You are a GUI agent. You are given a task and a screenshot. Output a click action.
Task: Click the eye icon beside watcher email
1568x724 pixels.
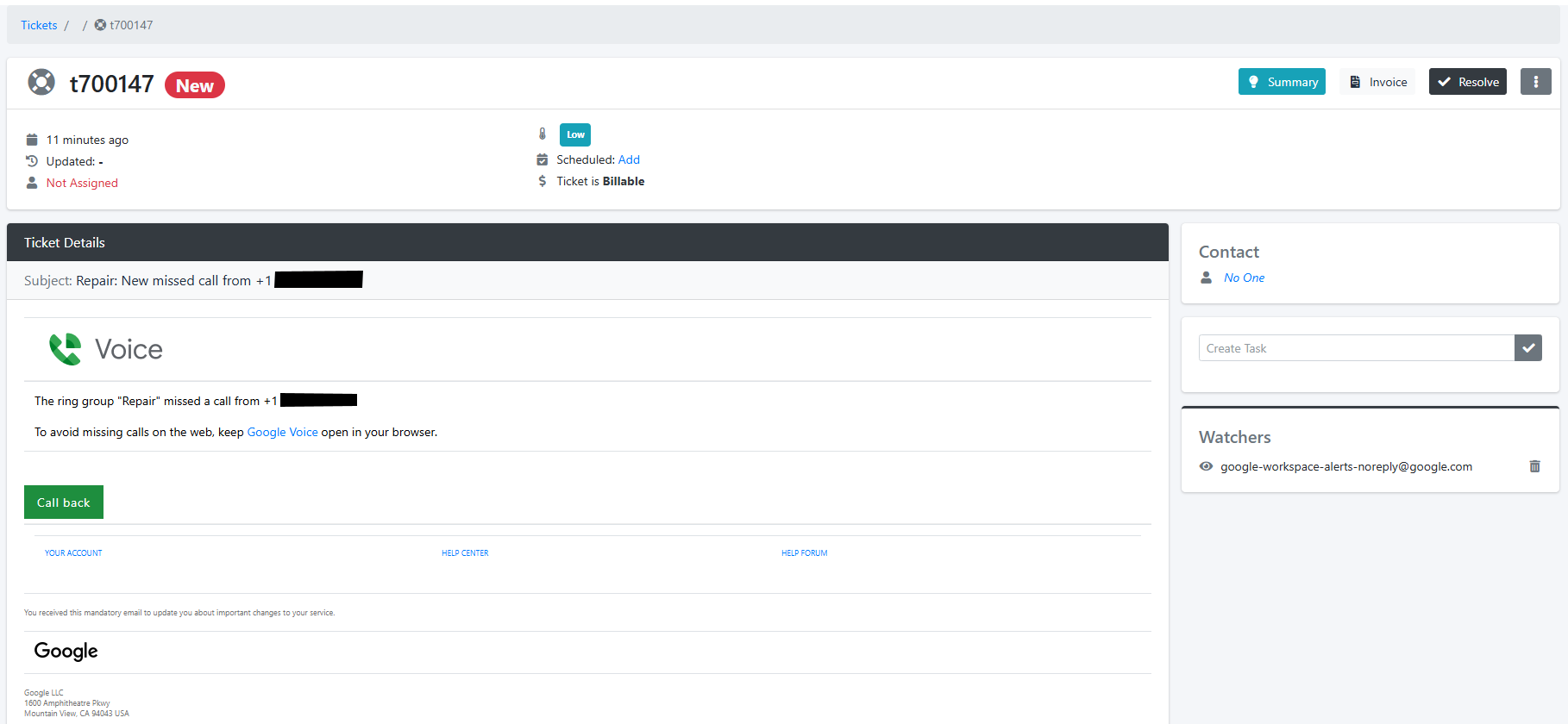1206,466
